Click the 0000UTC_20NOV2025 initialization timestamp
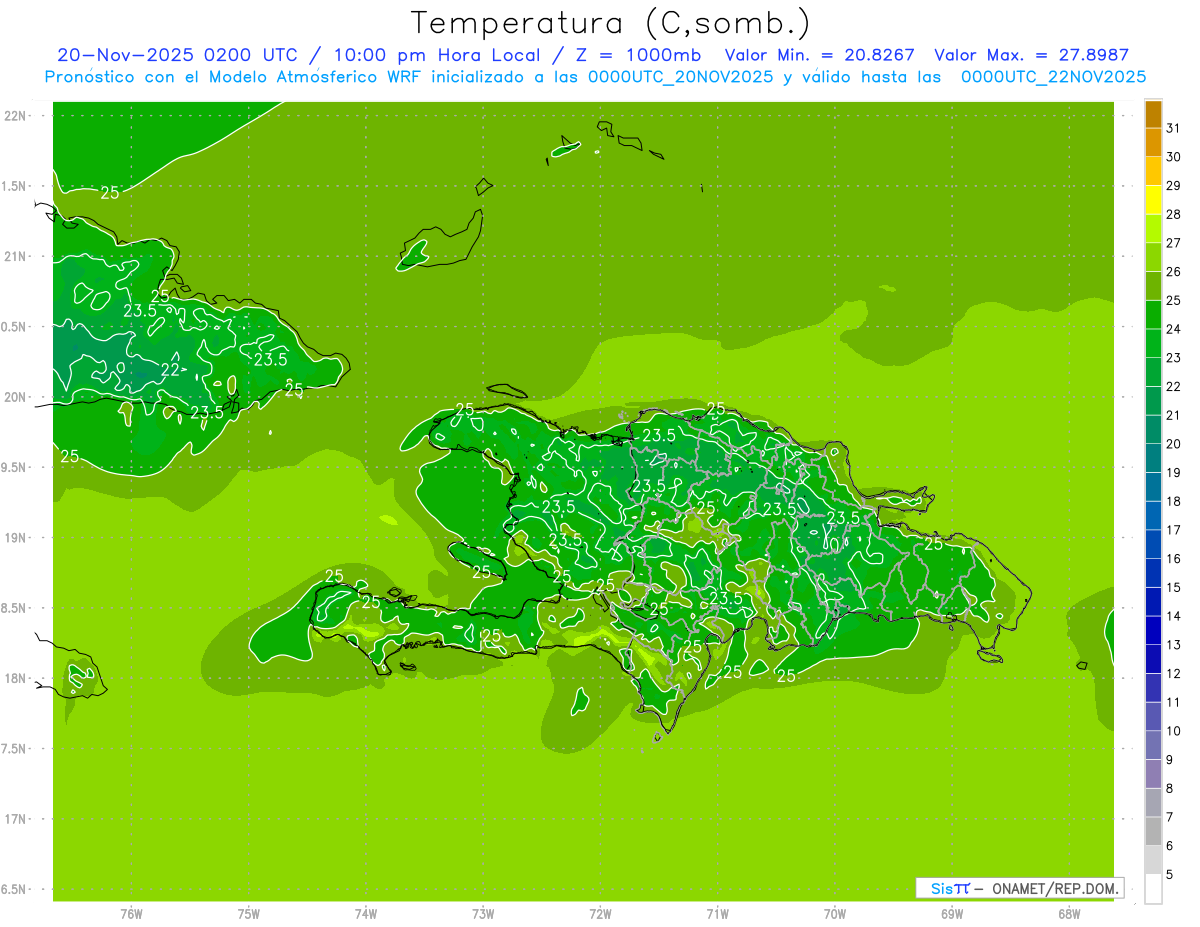Image resolution: width=1200 pixels, height=927 pixels. click(680, 77)
